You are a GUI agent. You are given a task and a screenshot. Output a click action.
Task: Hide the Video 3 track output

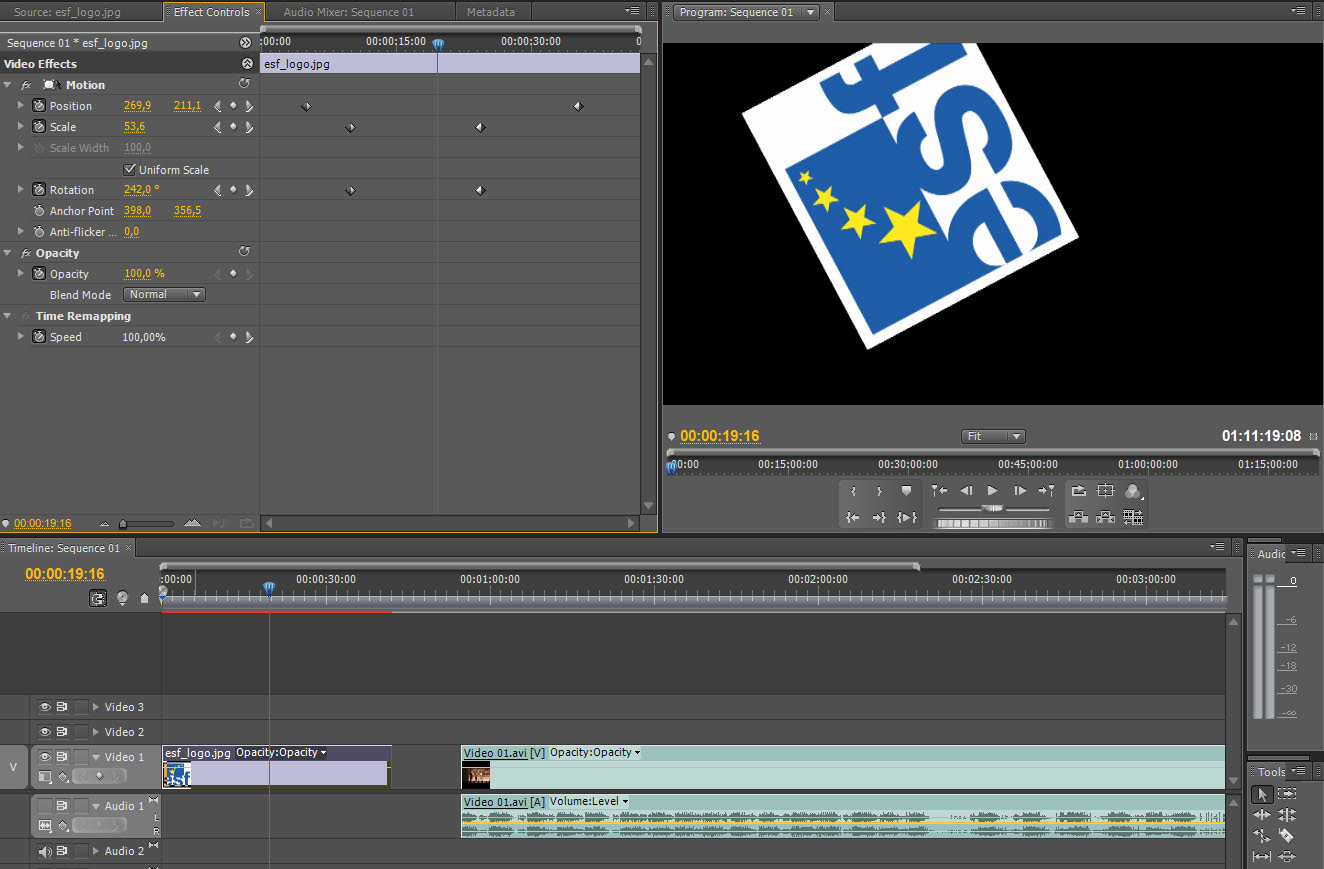coord(45,707)
